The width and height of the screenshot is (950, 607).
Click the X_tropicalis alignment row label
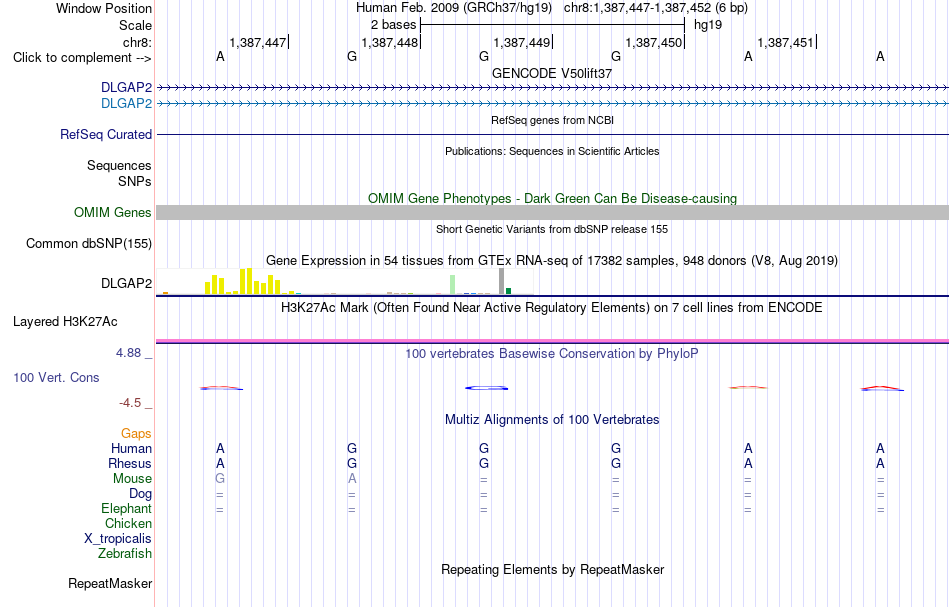coord(118,539)
